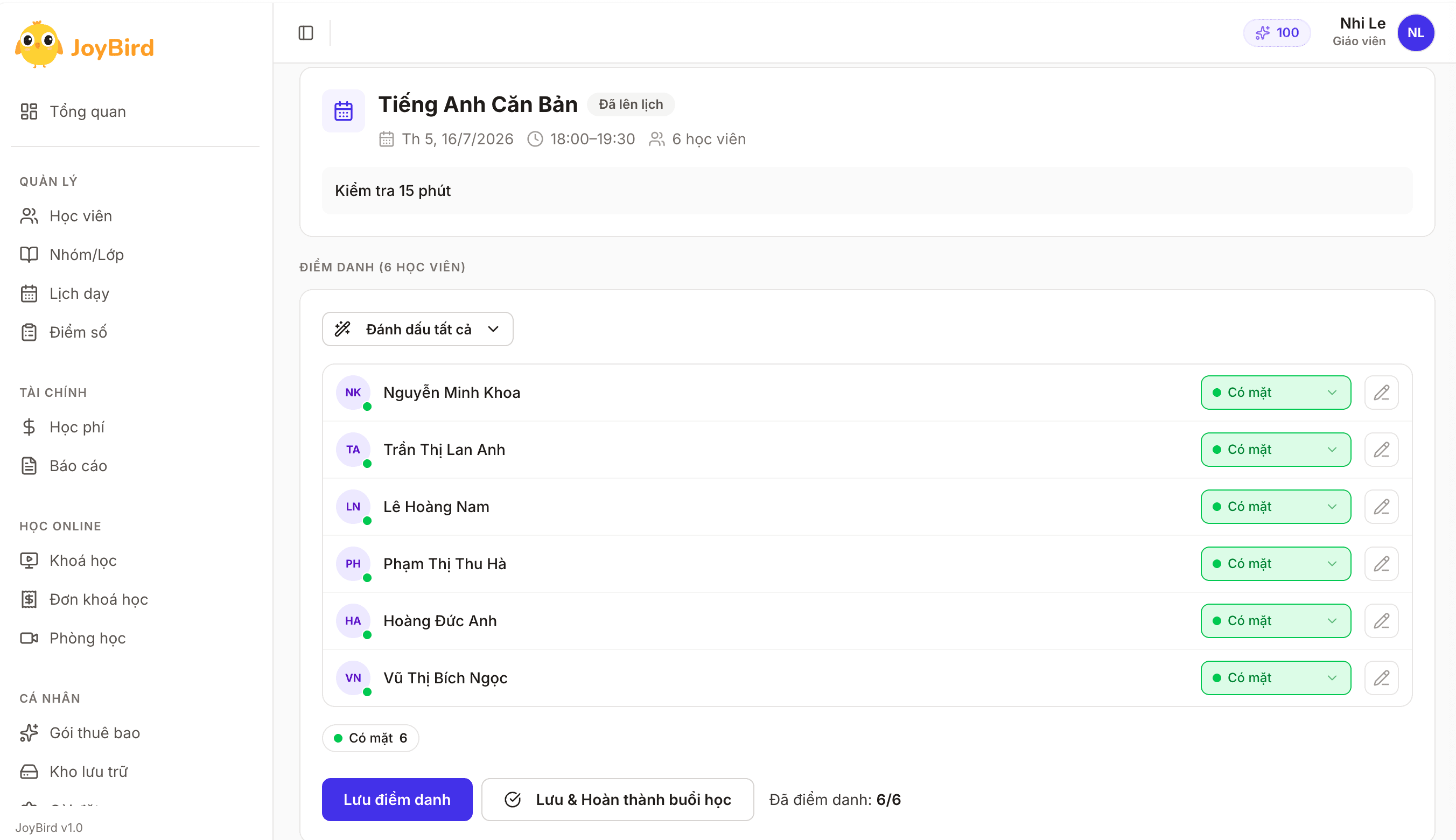This screenshot has height=840, width=1456.
Task: Open status dropdown for Nguyễn Minh Khoa
Action: pos(1276,393)
